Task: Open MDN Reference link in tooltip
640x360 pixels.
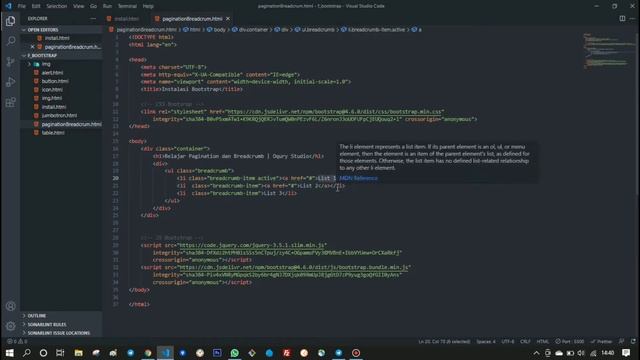Action: [x=358, y=178]
